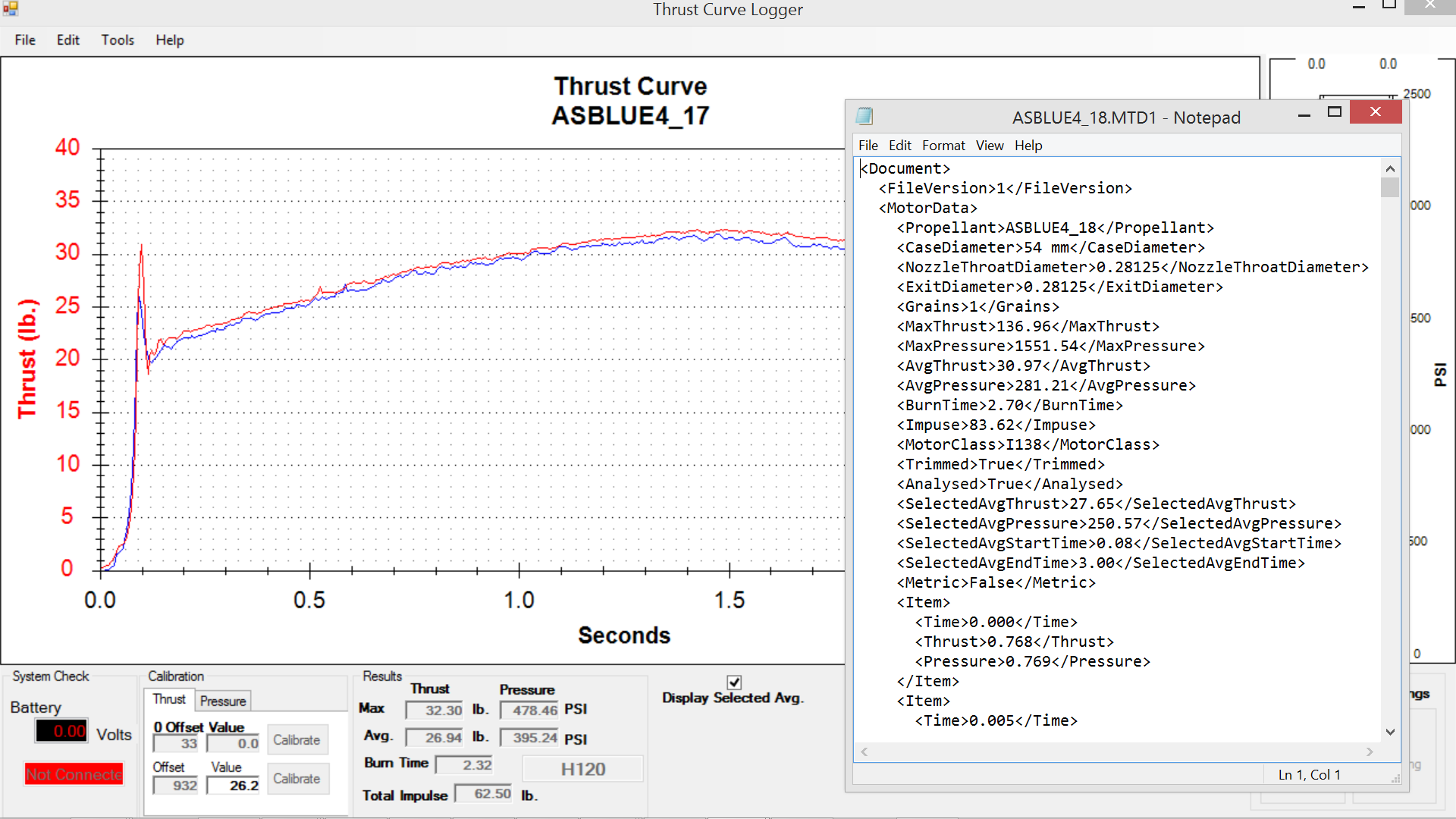Maximize the Thrust Curve Logger window

coord(1389,5)
